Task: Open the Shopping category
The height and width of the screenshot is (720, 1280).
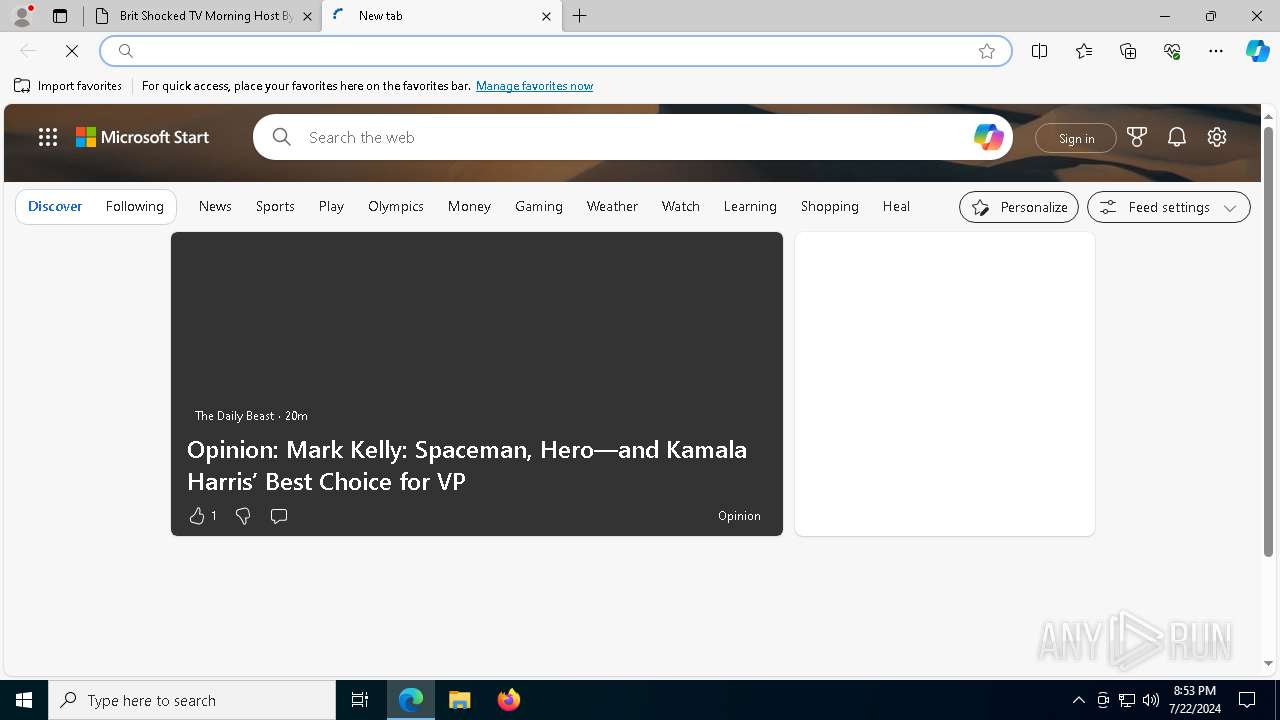Action: [x=830, y=206]
